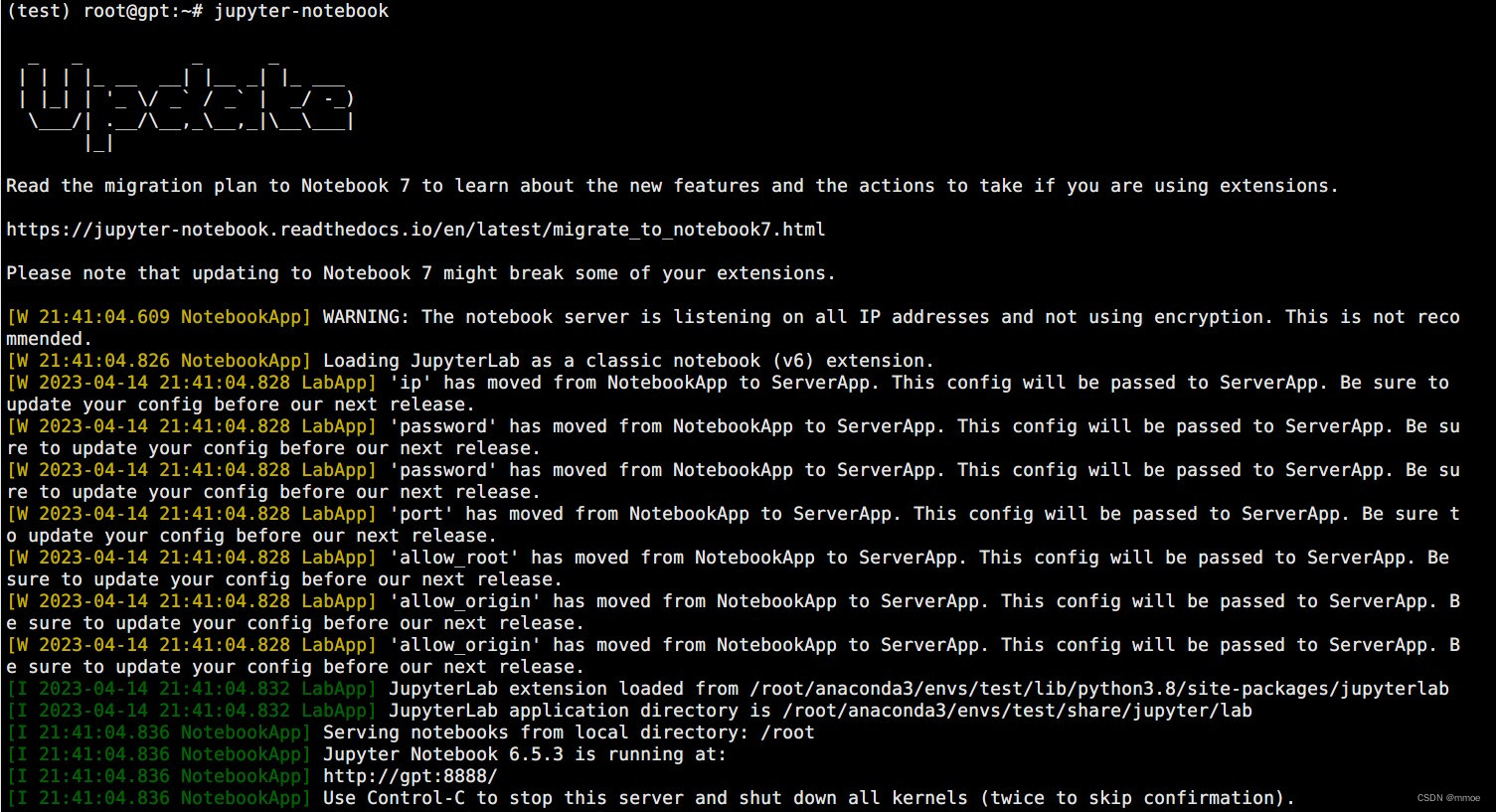Click the '[I 2023-04-14 21:41:04.832 LabApp]' extension-loaded tag
This screenshot has height=812, width=1496.
[x=192, y=689]
